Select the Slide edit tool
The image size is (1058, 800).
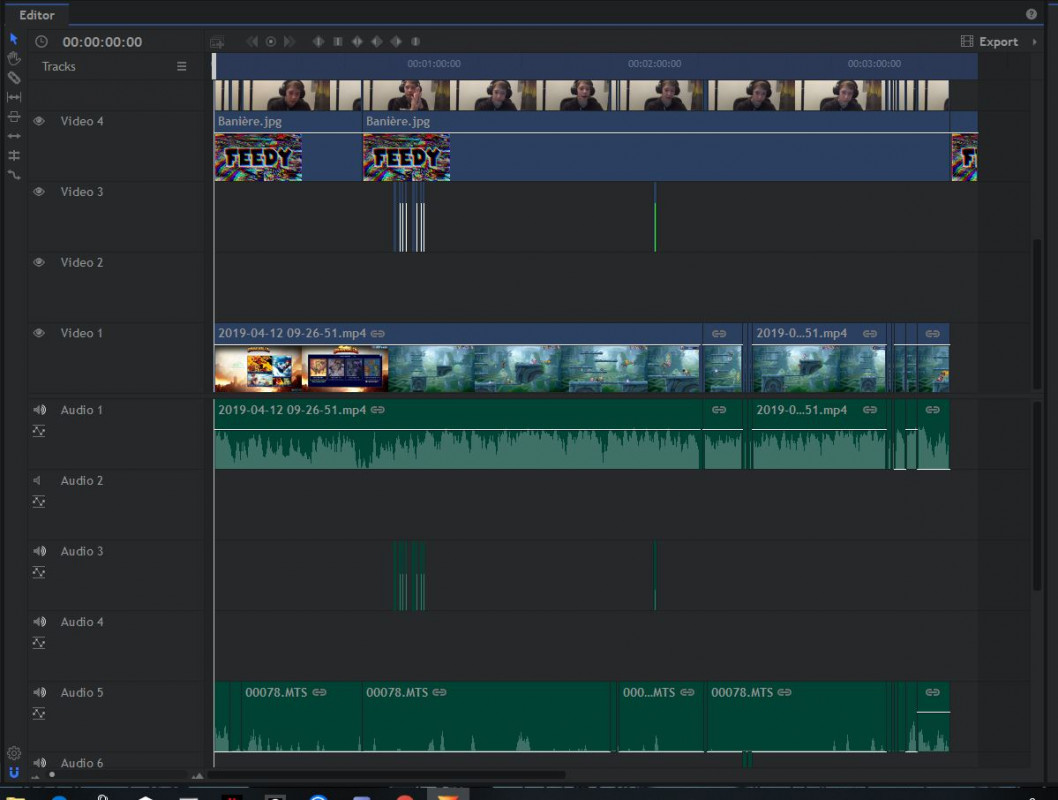(13, 117)
